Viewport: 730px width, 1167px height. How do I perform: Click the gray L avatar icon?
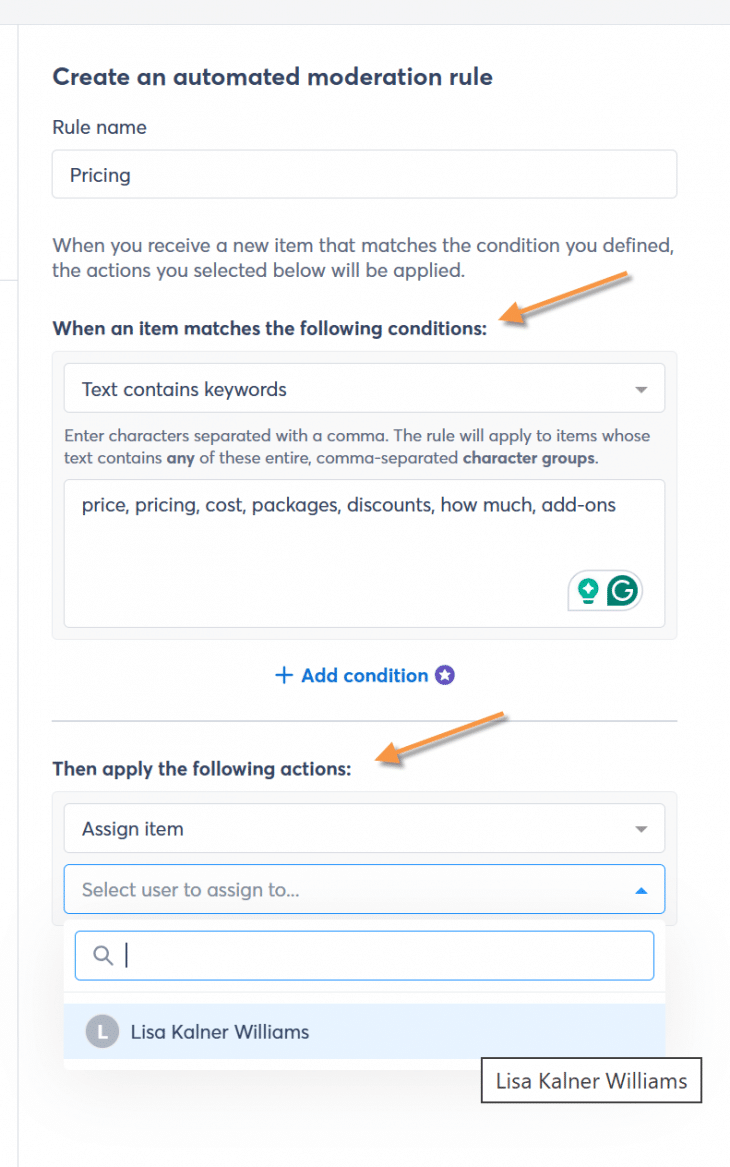pos(103,1032)
